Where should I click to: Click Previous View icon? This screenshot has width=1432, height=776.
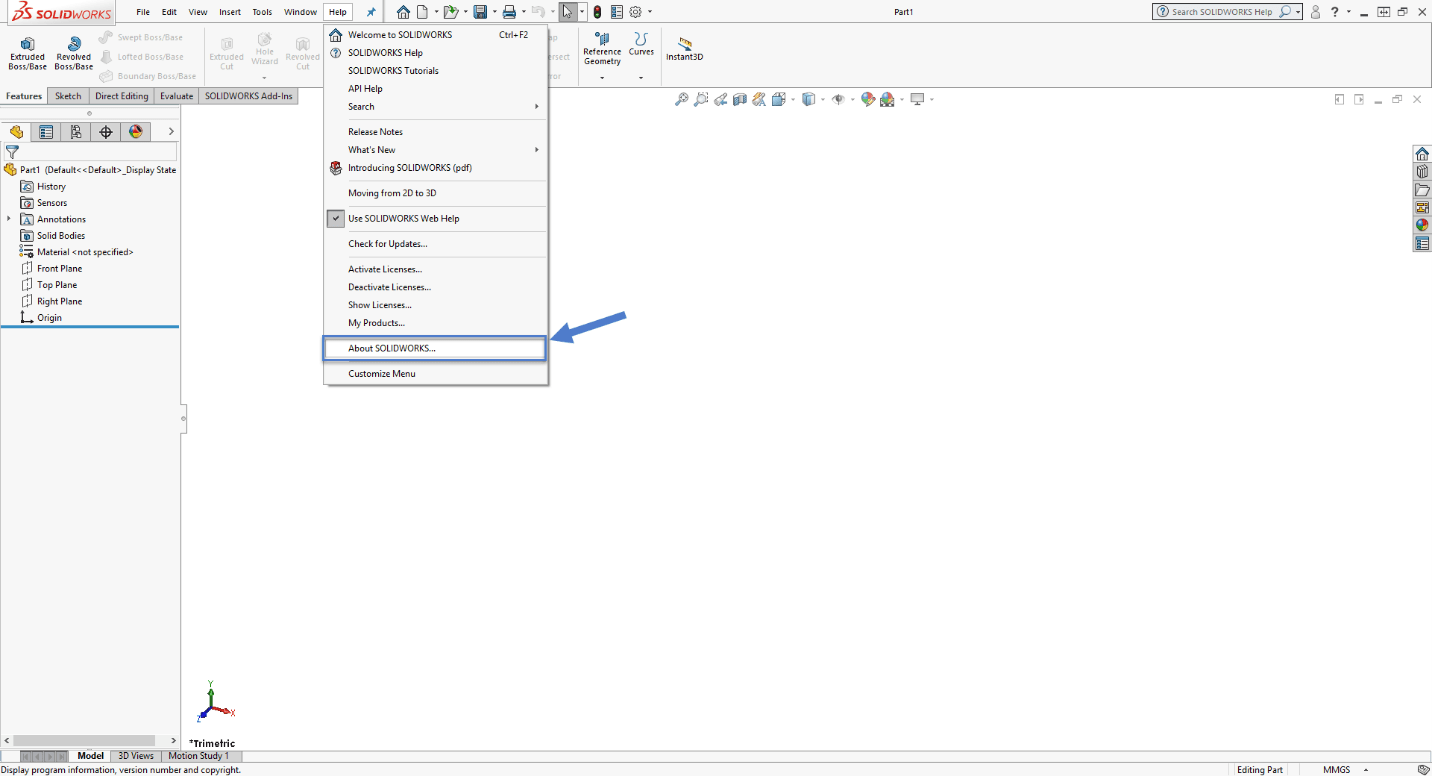(721, 99)
